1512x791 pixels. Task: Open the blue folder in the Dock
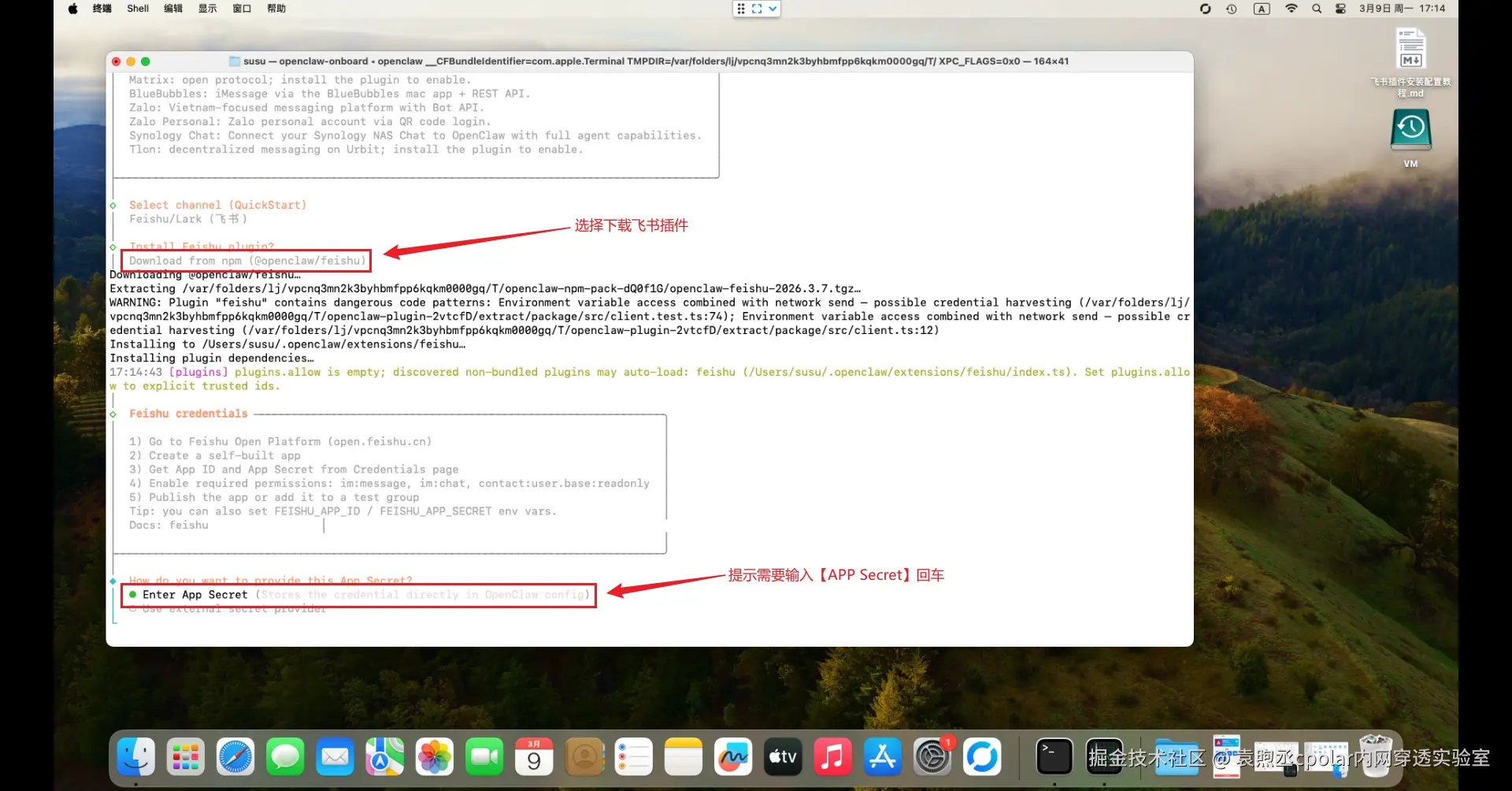[1177, 757]
